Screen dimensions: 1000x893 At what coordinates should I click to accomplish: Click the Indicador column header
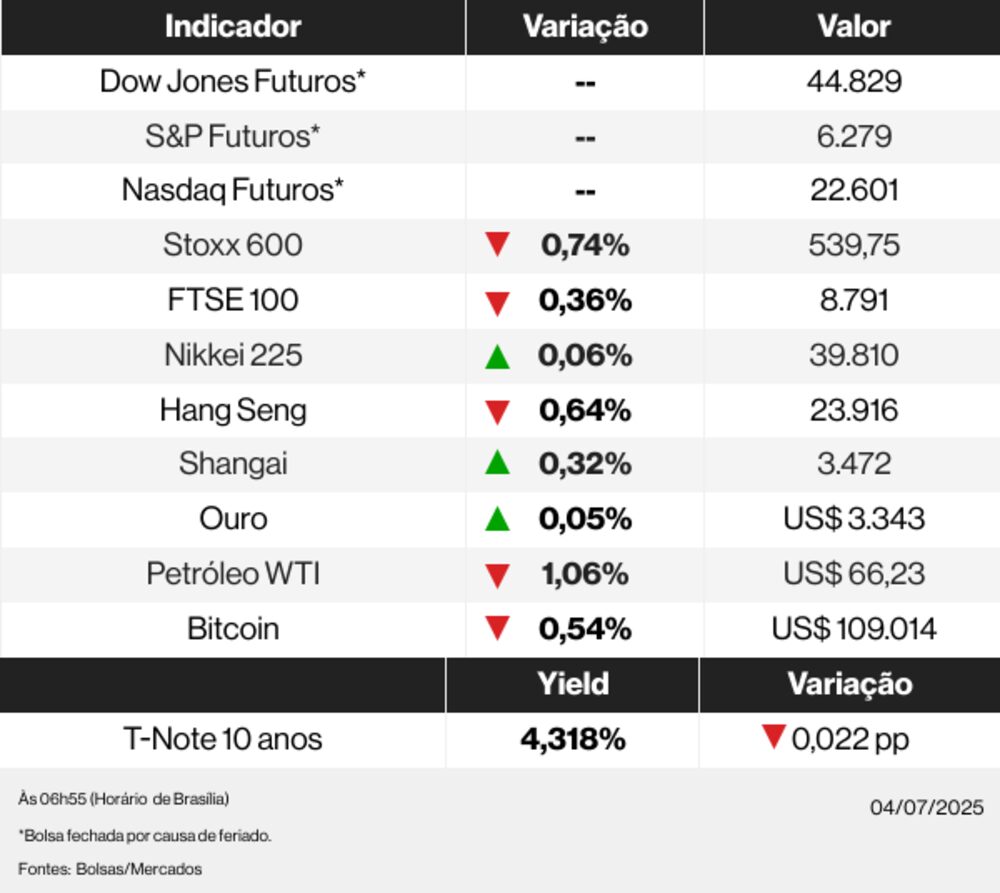point(233,27)
